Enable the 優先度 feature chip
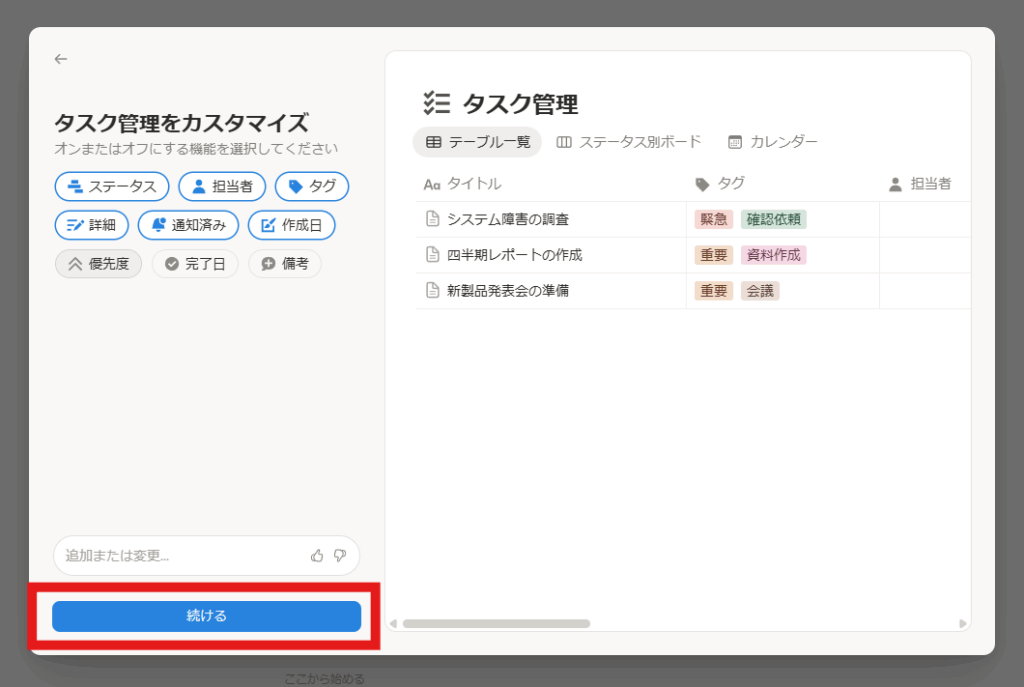This screenshot has height=687, width=1024. tap(98, 264)
